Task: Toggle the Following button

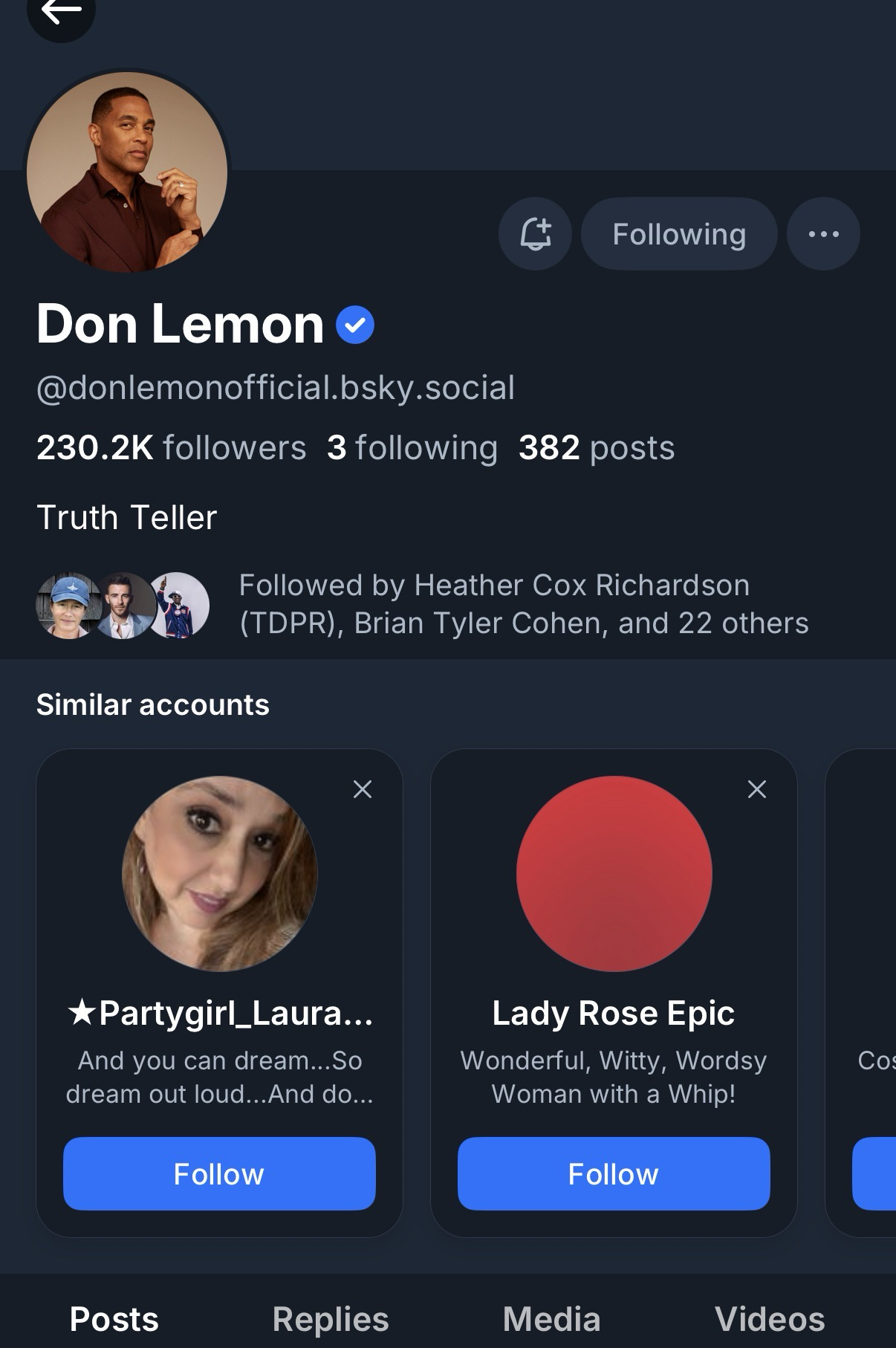Action: pos(678,234)
